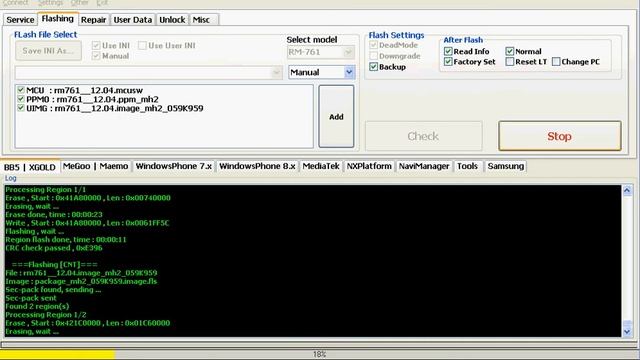
Task: Click the 'CRC check passed' log line
Action: point(54,248)
